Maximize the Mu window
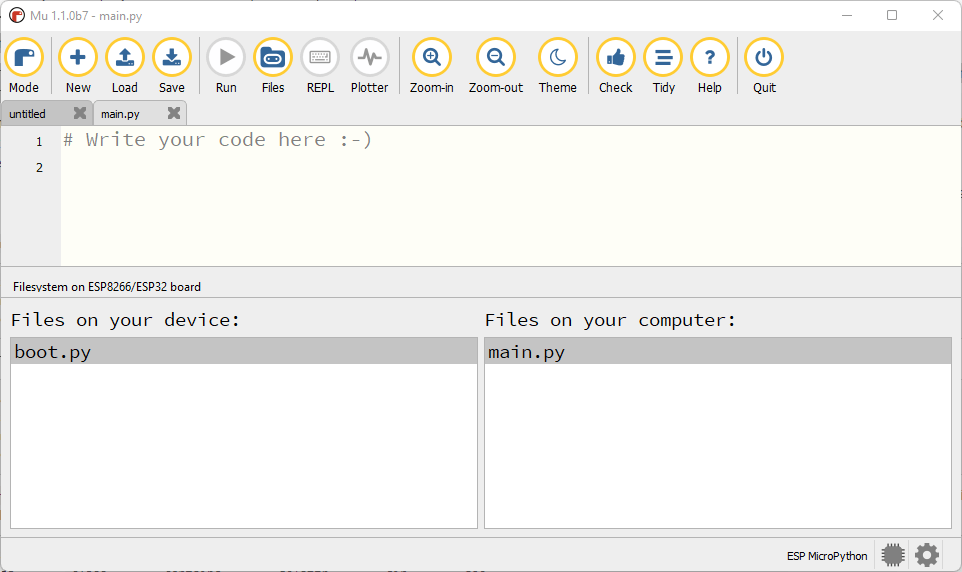 pos(892,15)
